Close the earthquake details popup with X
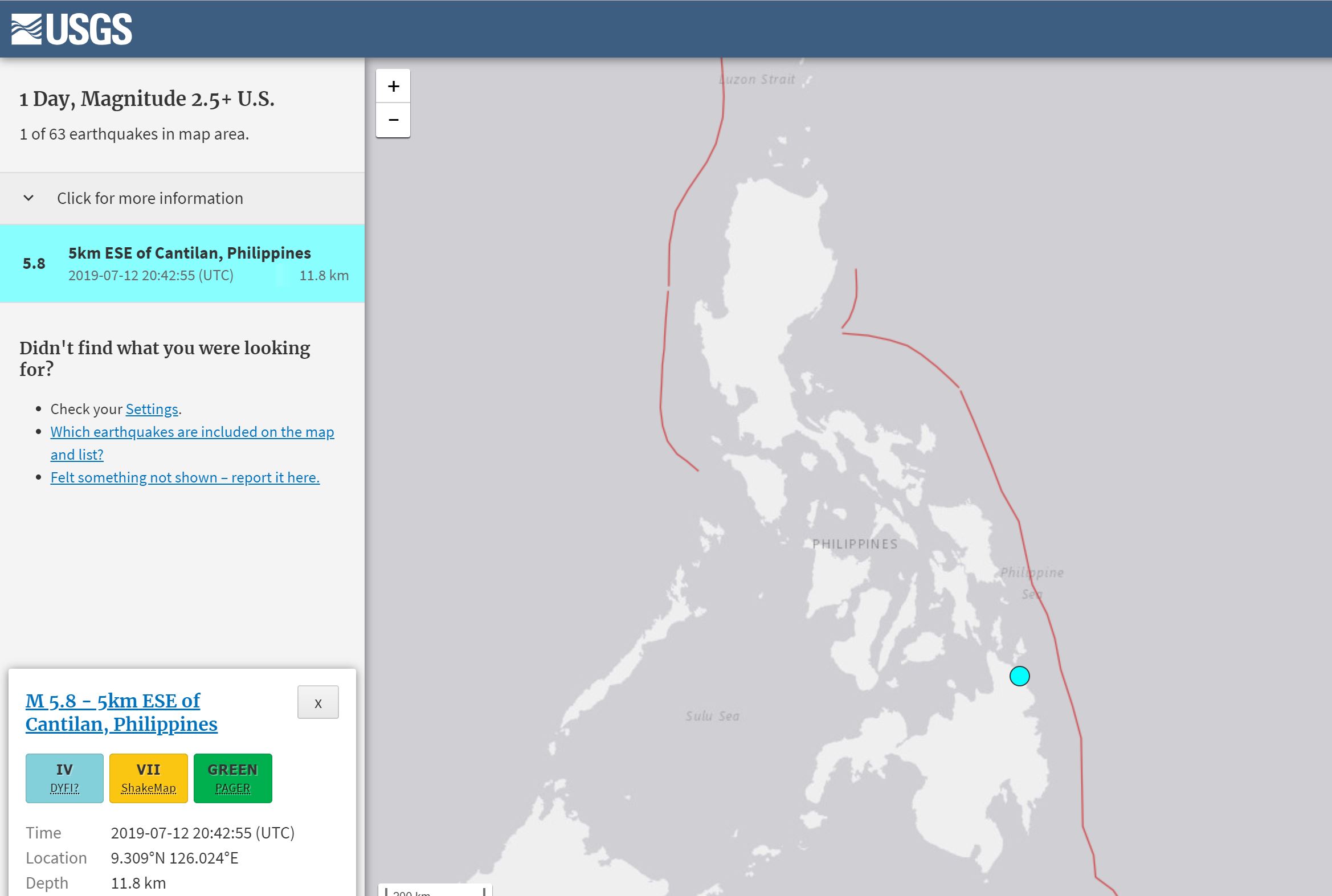Image resolution: width=1332 pixels, height=896 pixels. (x=318, y=702)
